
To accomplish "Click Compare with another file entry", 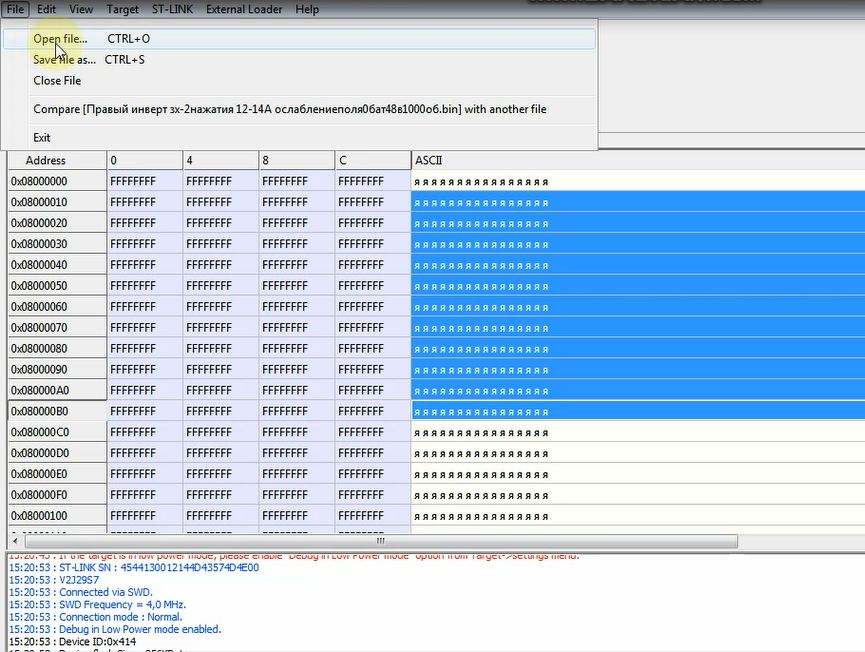I will click(290, 109).
